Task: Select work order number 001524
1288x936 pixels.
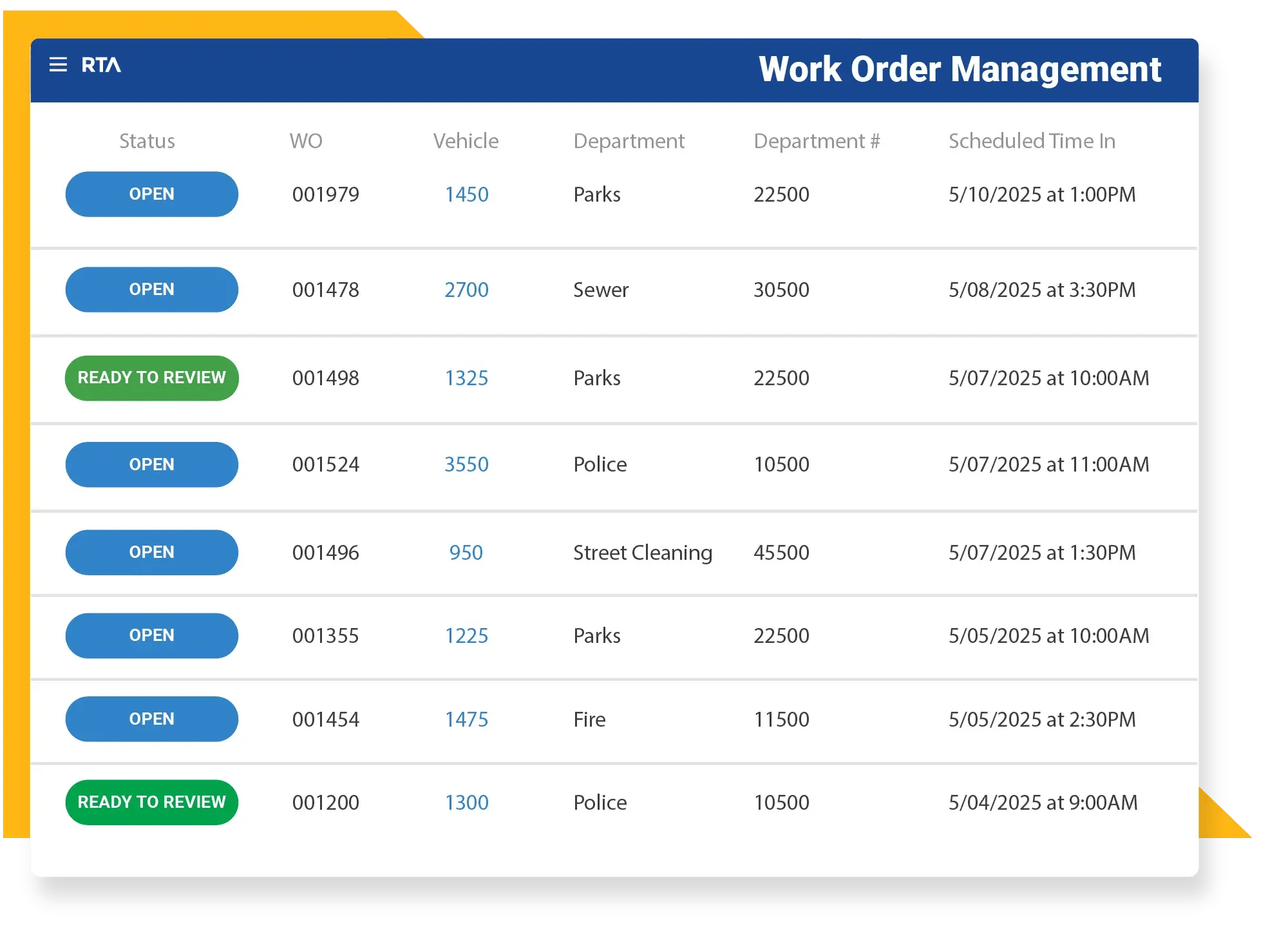Action: 326,464
